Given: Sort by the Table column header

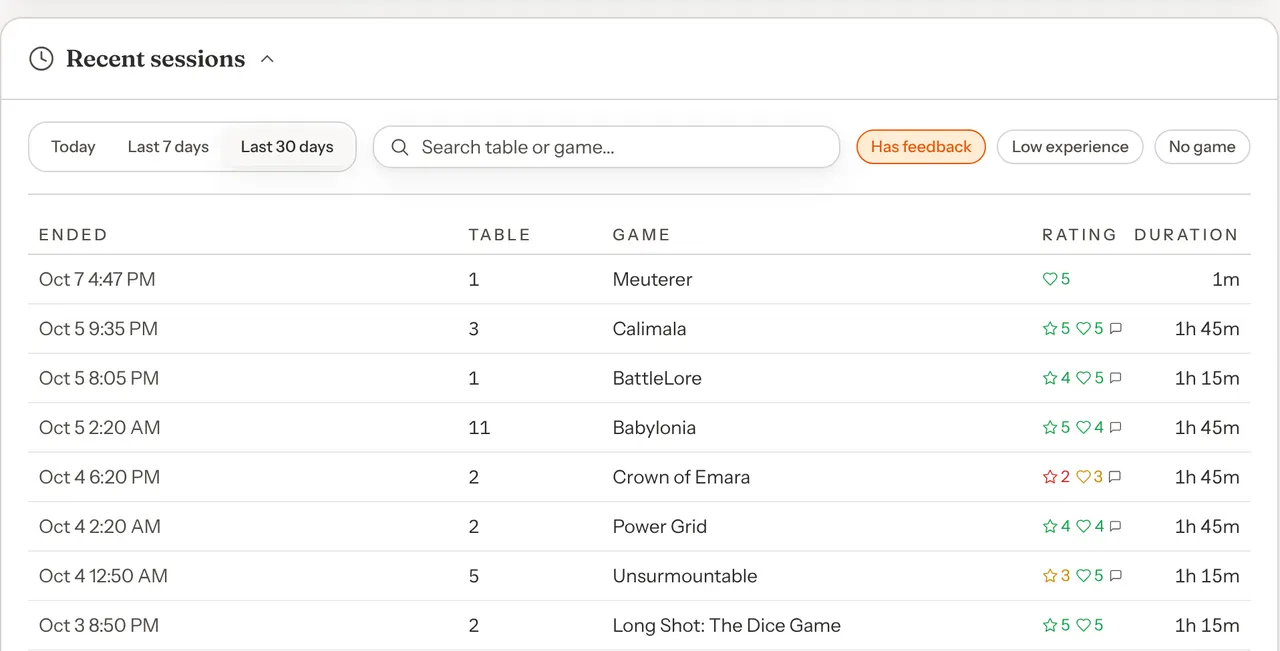Looking at the screenshot, I should pyautogui.click(x=499, y=235).
